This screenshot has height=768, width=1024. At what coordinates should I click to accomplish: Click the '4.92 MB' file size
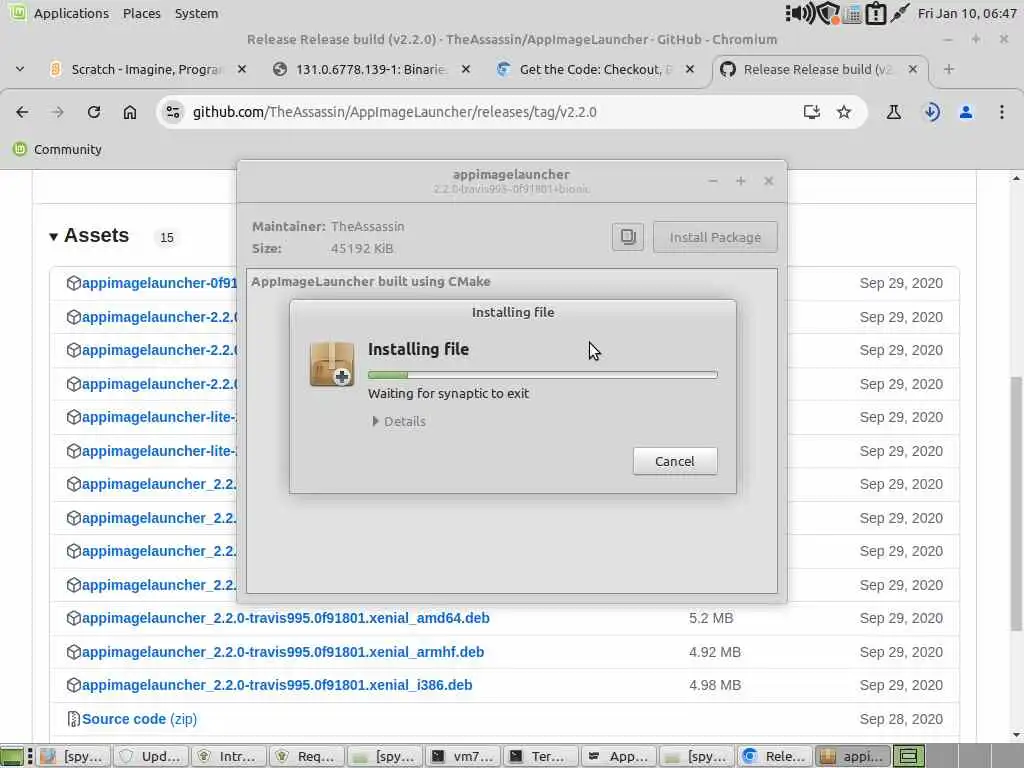pos(715,652)
